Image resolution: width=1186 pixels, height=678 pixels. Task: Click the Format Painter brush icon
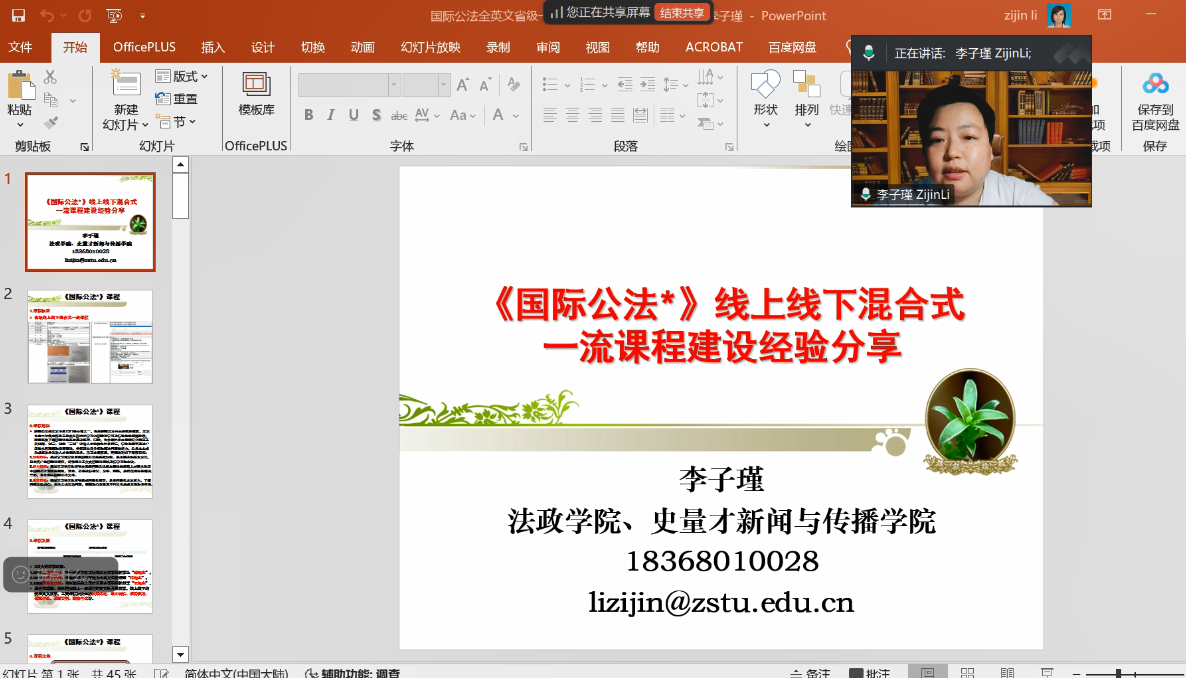pyautogui.click(x=51, y=123)
